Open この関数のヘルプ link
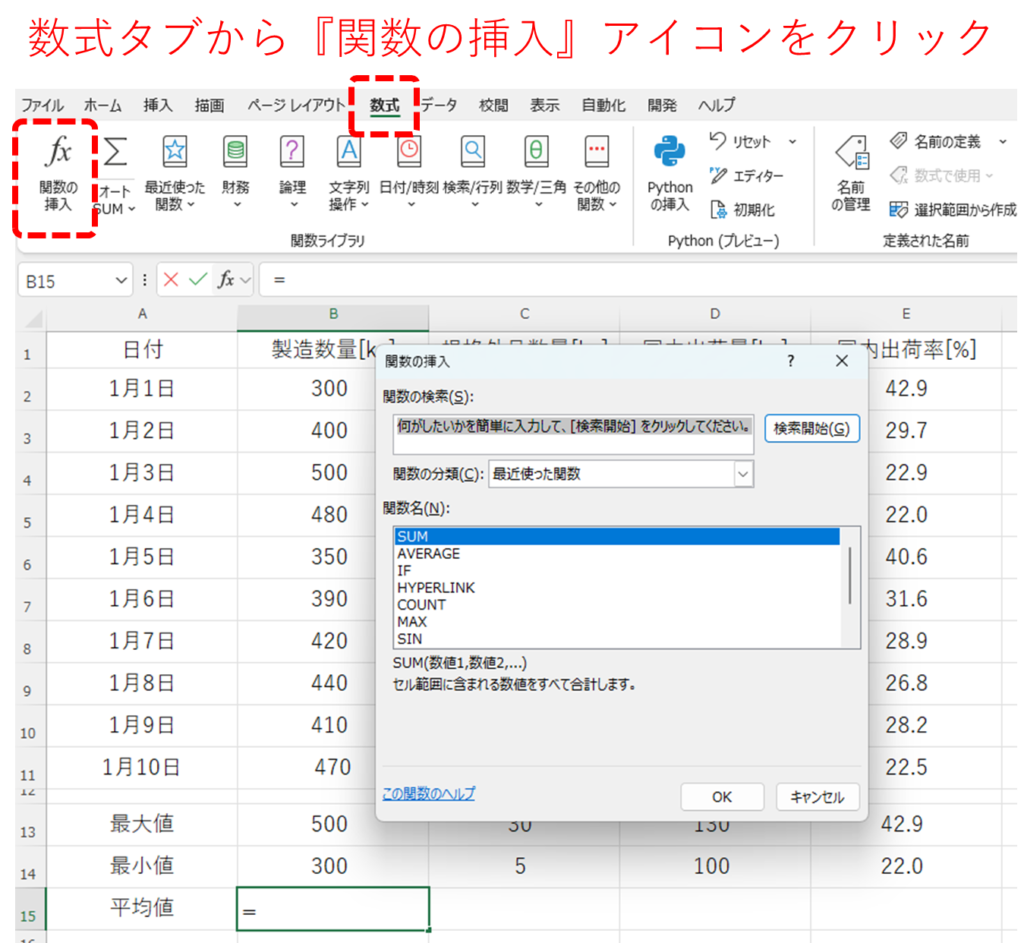 pos(429,794)
